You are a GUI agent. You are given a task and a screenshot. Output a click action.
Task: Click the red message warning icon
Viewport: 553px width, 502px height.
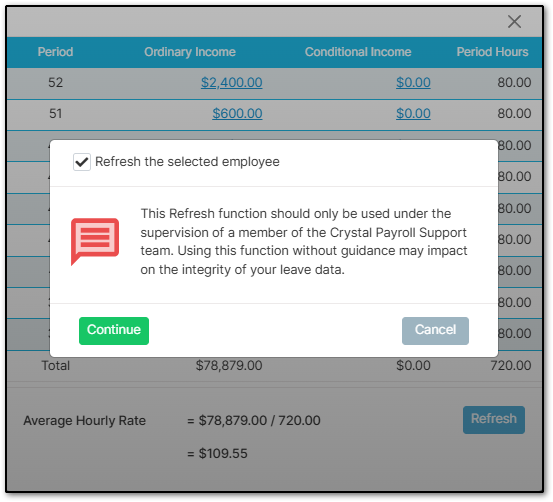coord(95,242)
